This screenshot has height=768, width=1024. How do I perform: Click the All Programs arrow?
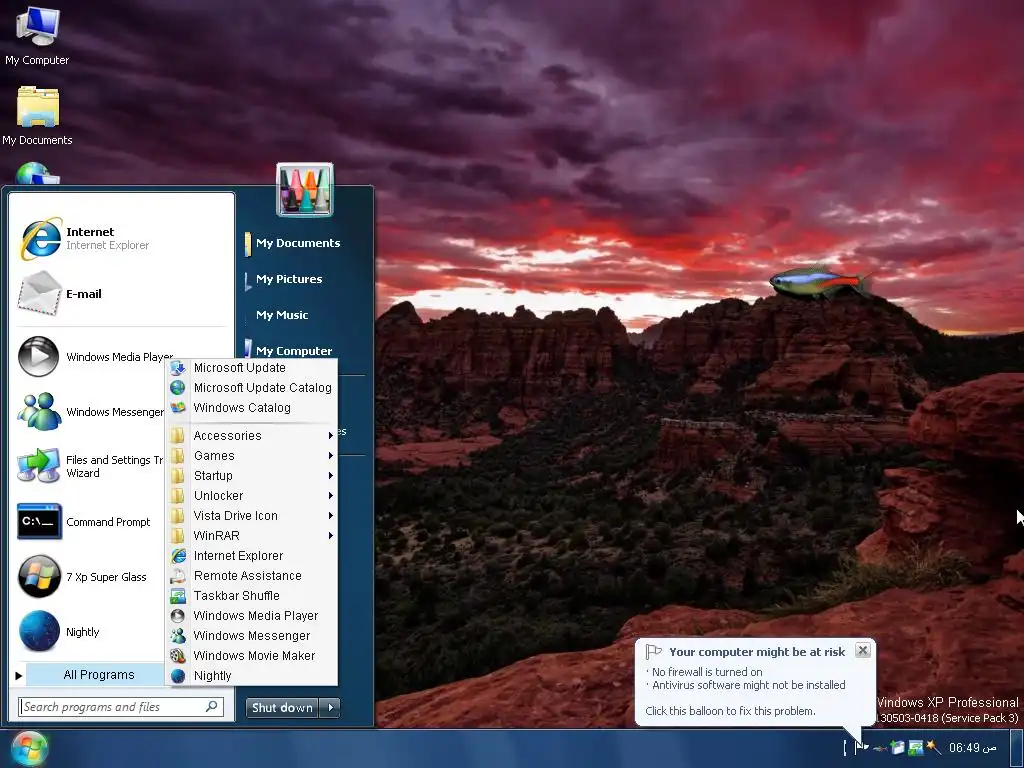click(19, 675)
